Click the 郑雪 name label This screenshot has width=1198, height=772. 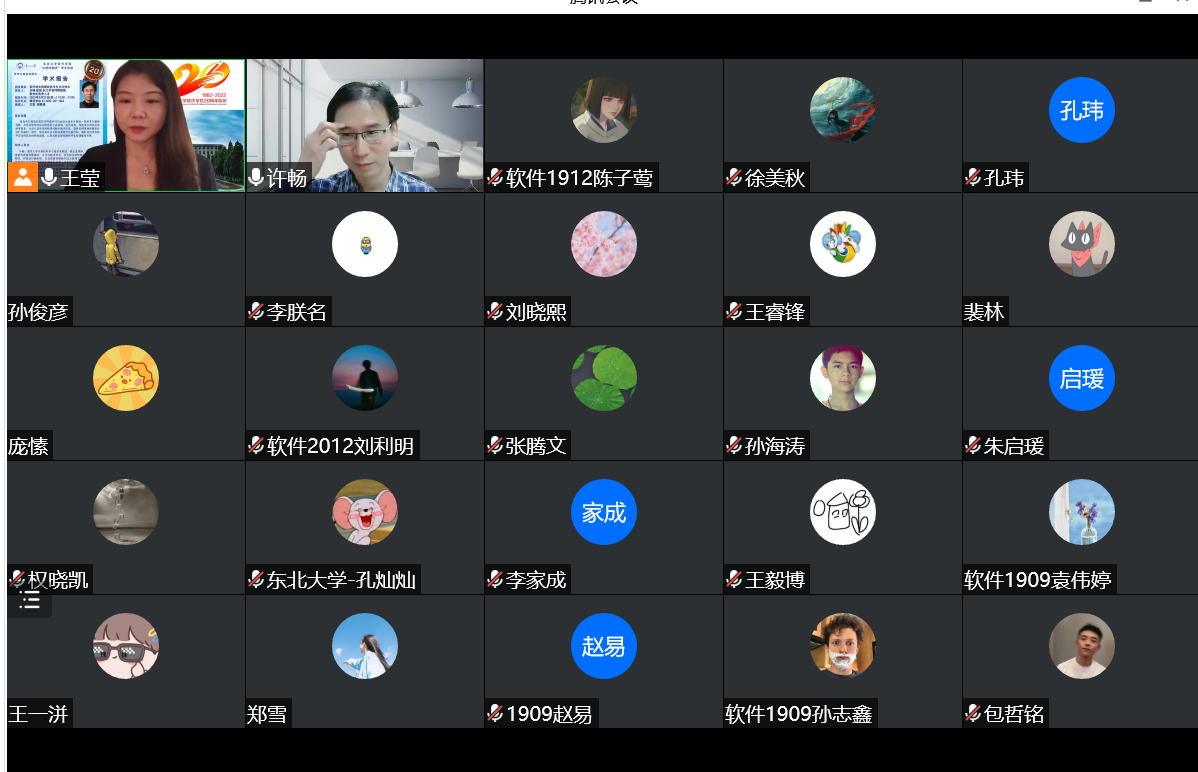(x=267, y=714)
